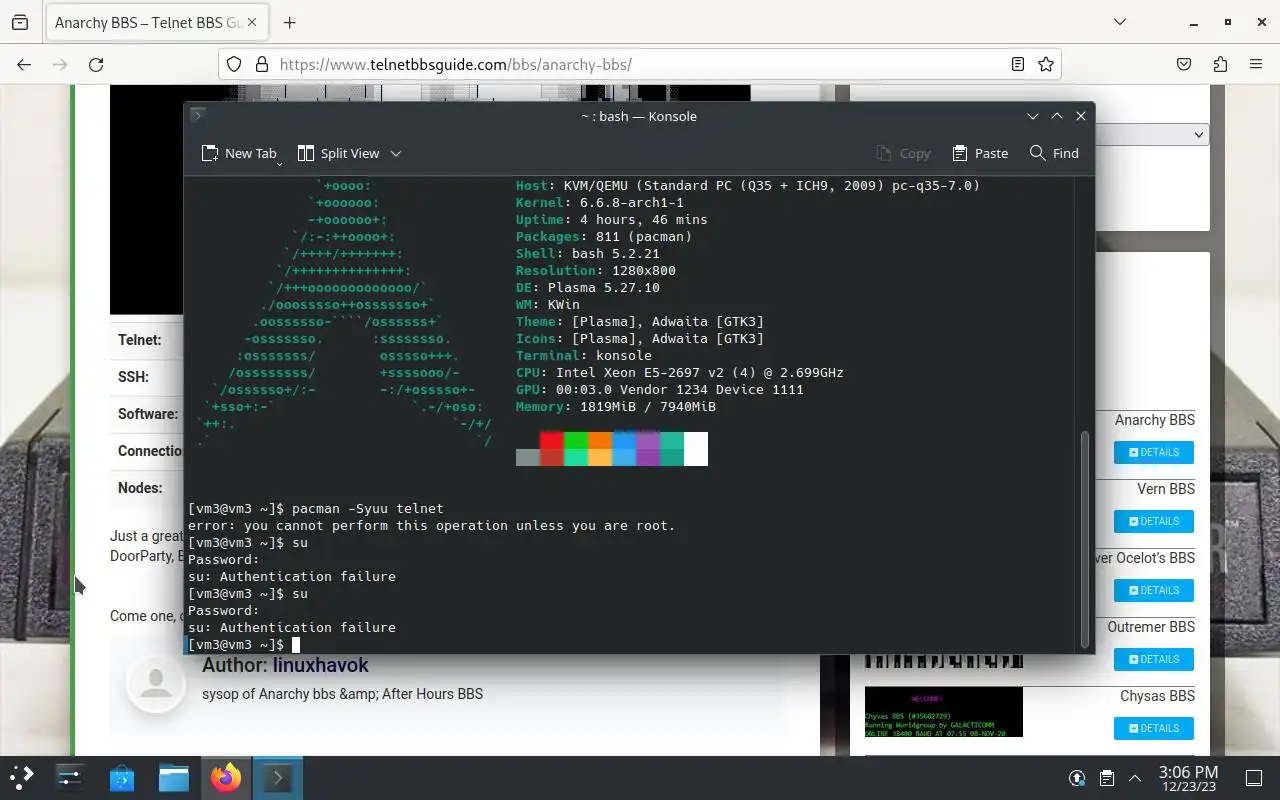The width and height of the screenshot is (1280, 800).
Task: Click the SSH: row label
Action: (133, 377)
